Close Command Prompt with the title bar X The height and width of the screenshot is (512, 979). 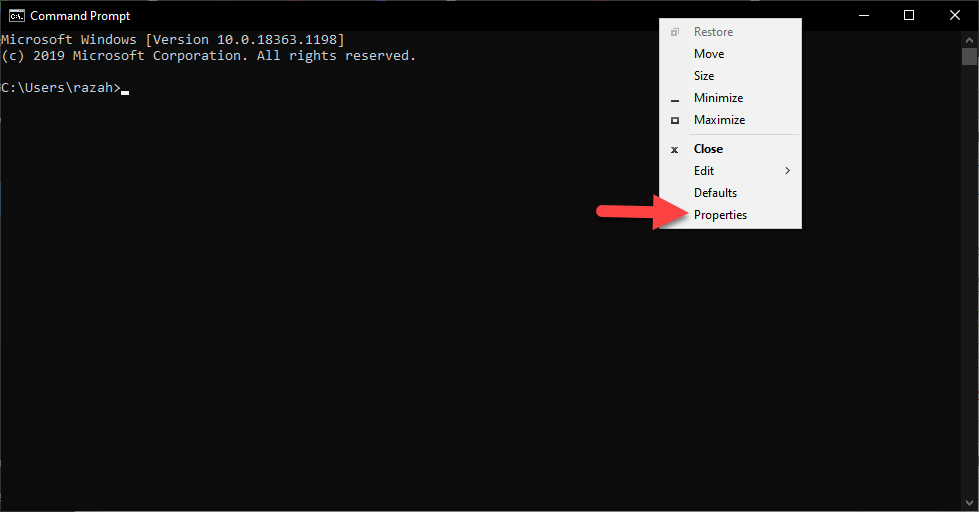955,15
